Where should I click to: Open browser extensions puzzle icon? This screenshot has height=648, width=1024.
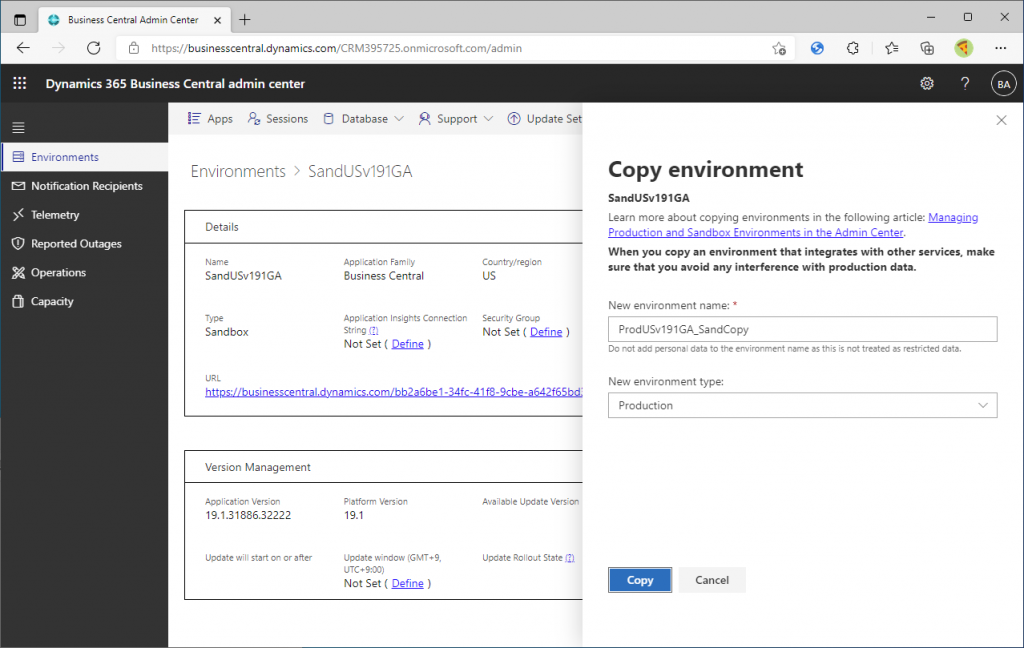point(852,48)
